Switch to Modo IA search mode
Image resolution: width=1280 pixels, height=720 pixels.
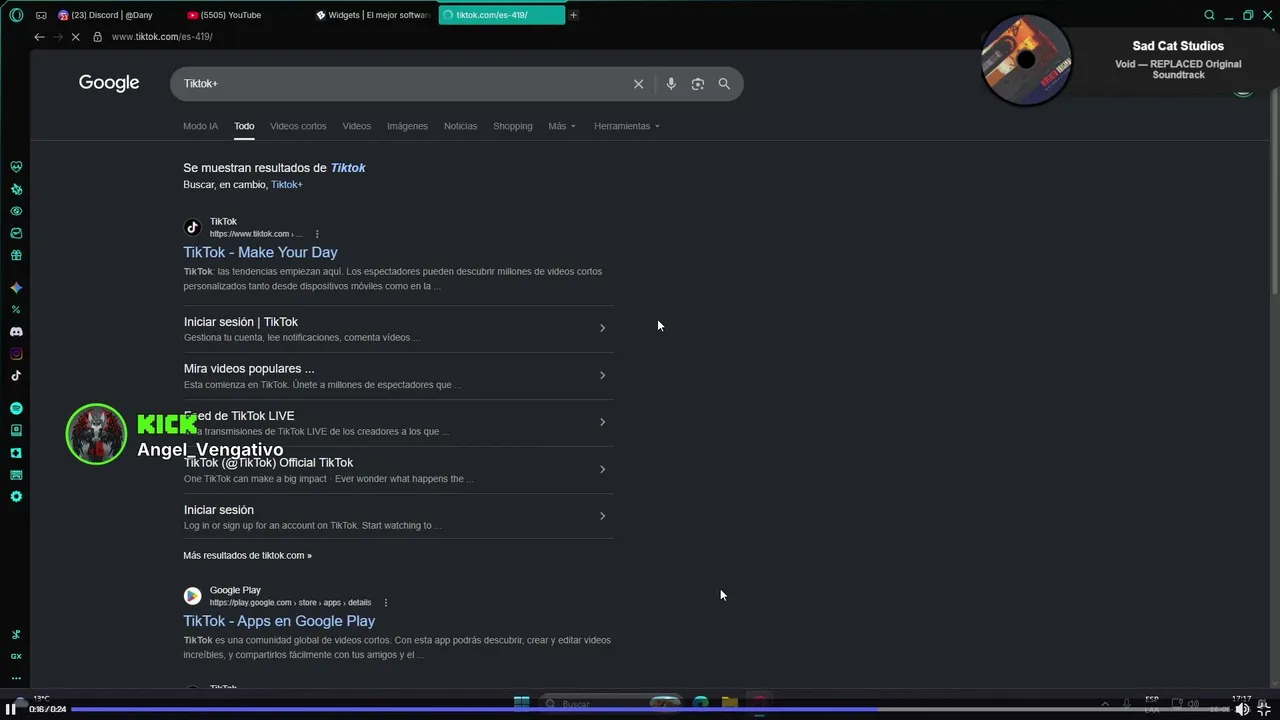[x=200, y=126]
